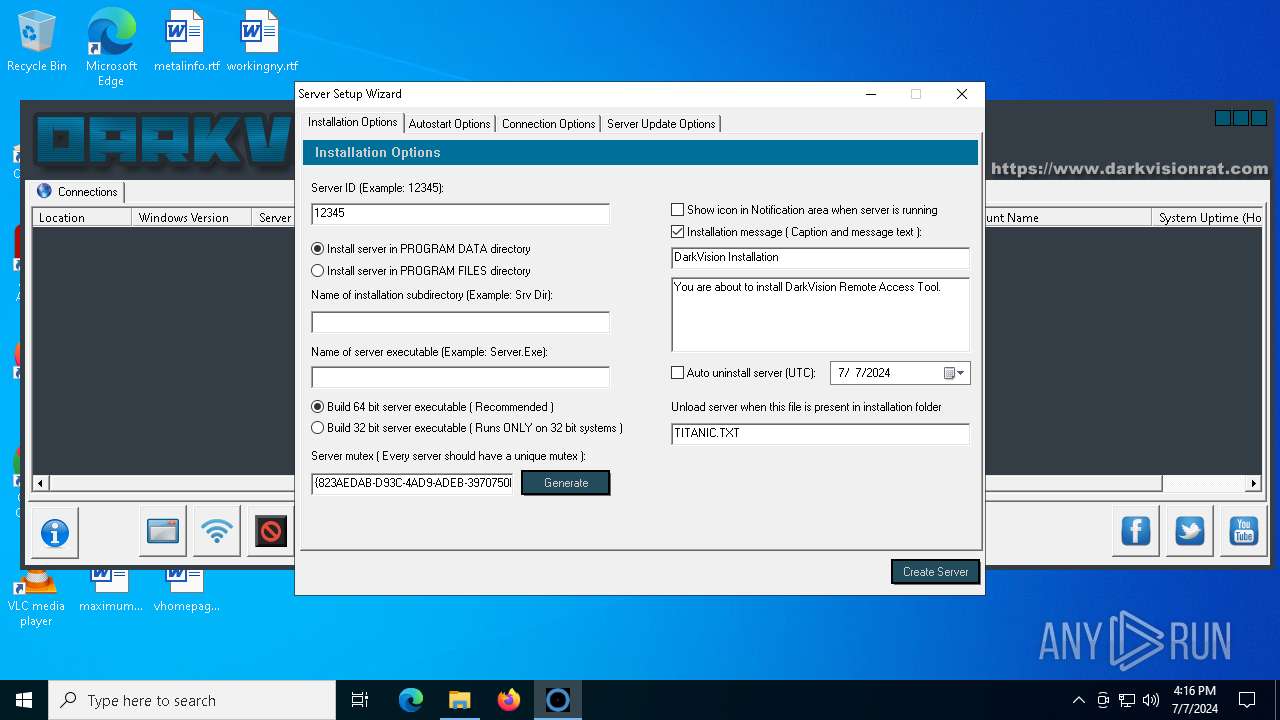Open workingny.rtf desktop file
This screenshot has height=720, width=1280.
tap(262, 42)
